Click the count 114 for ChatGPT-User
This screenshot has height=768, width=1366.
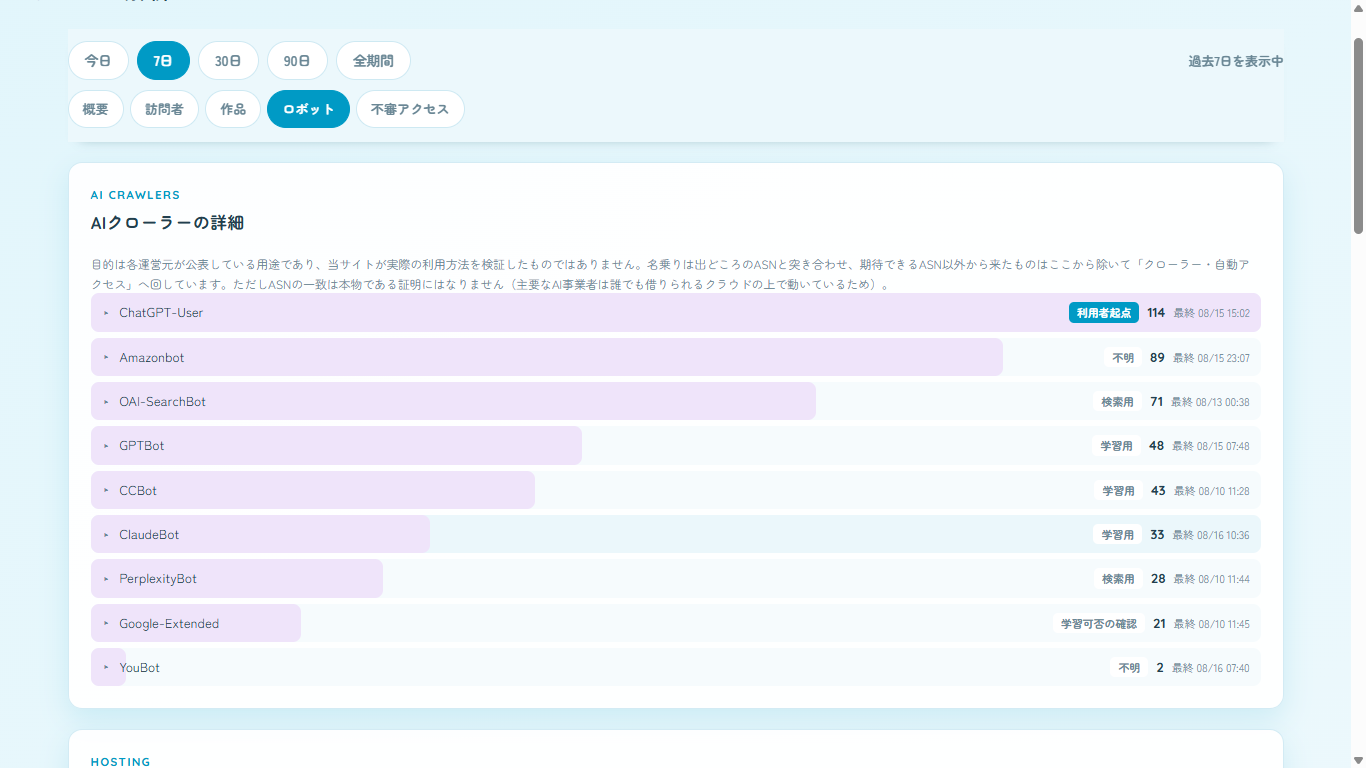coord(1156,313)
